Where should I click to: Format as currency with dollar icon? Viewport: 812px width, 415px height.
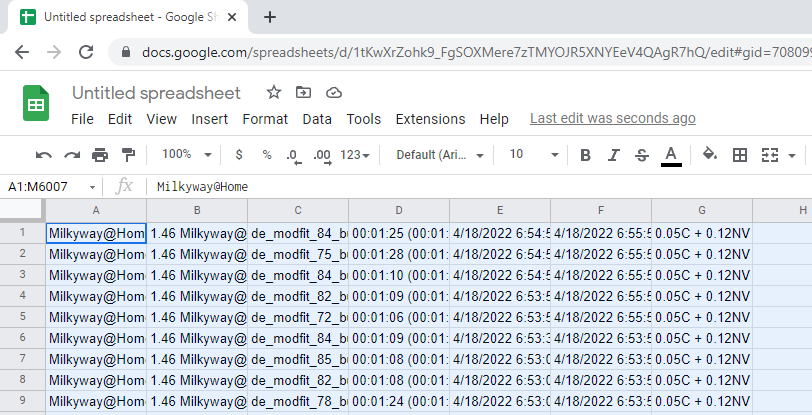click(x=239, y=154)
